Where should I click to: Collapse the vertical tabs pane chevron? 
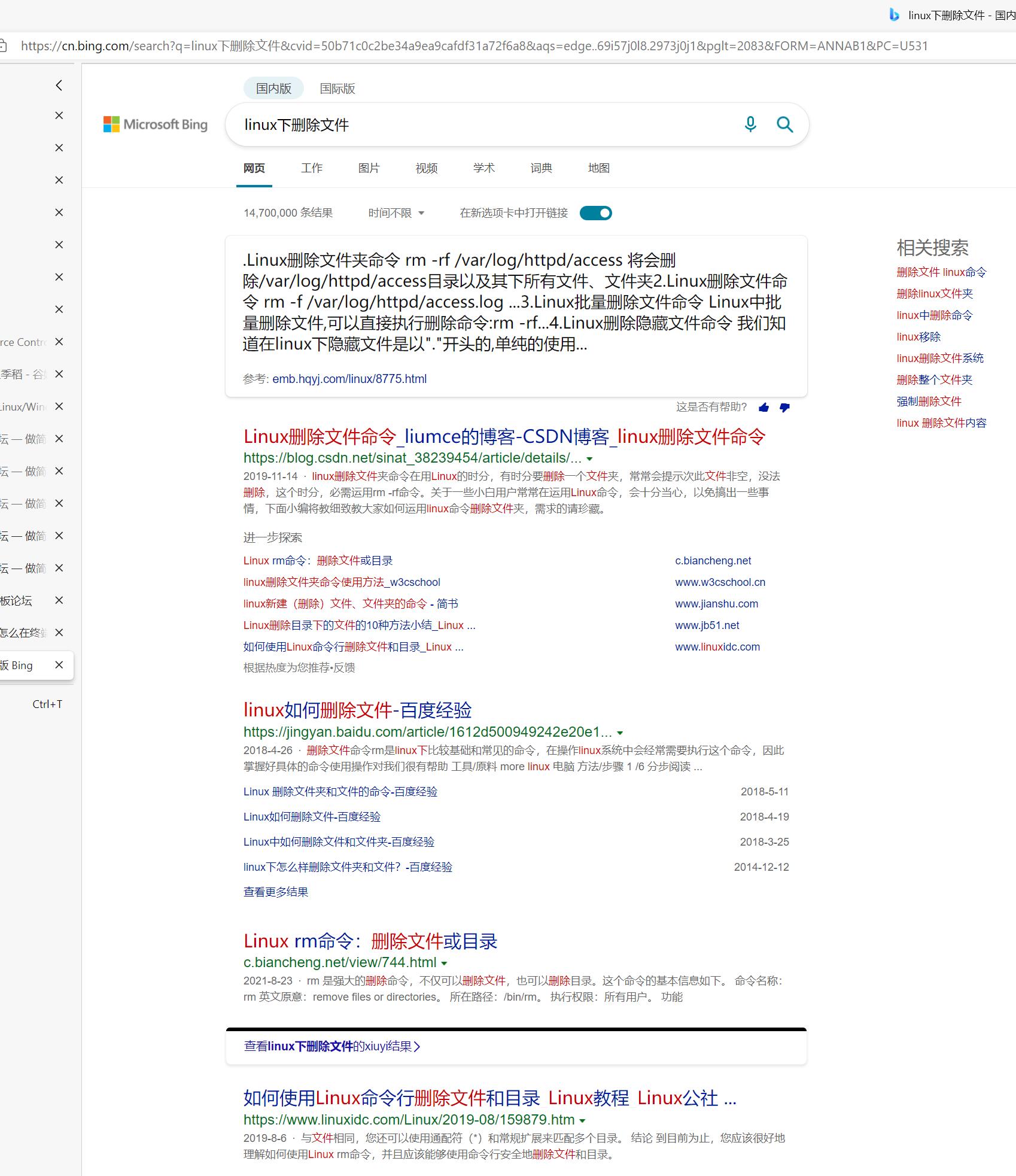(59, 86)
